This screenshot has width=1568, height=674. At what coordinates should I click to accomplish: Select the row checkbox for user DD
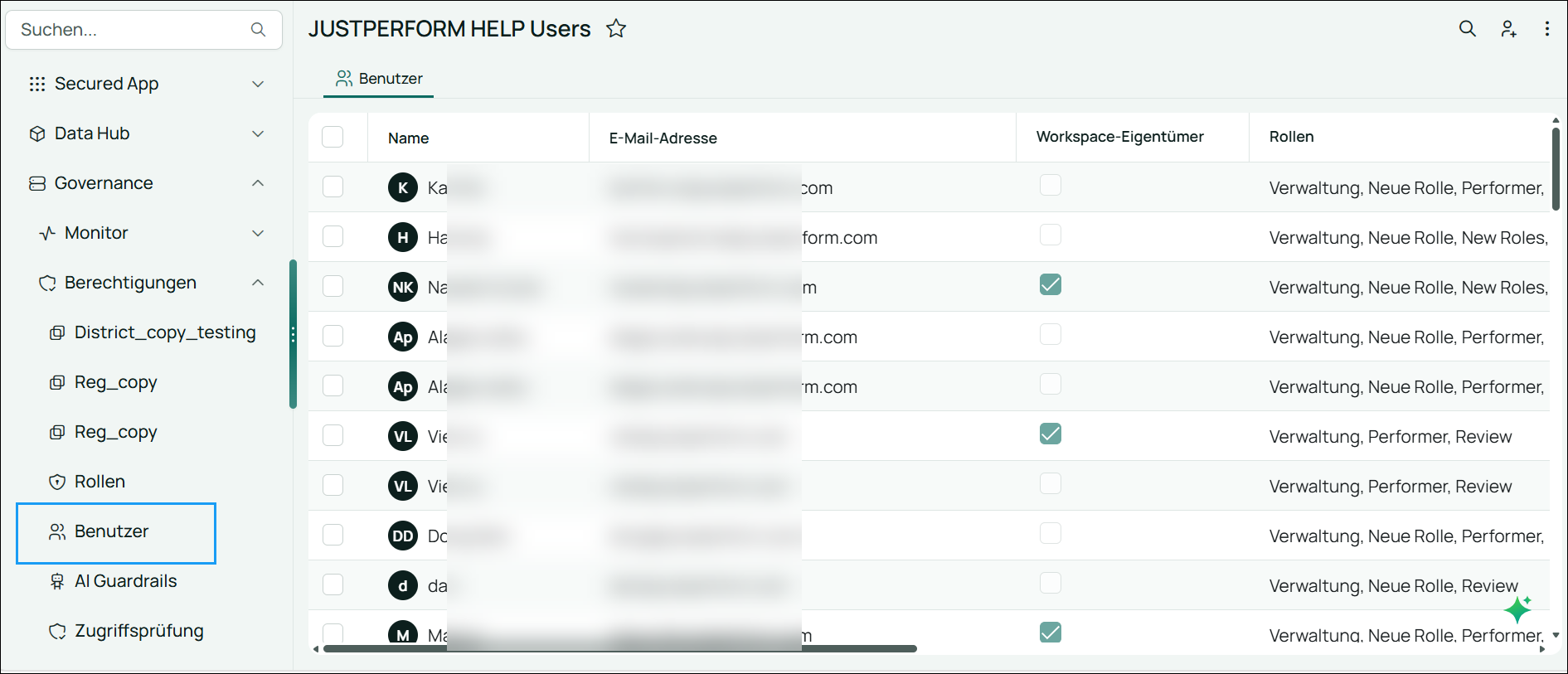(x=333, y=535)
